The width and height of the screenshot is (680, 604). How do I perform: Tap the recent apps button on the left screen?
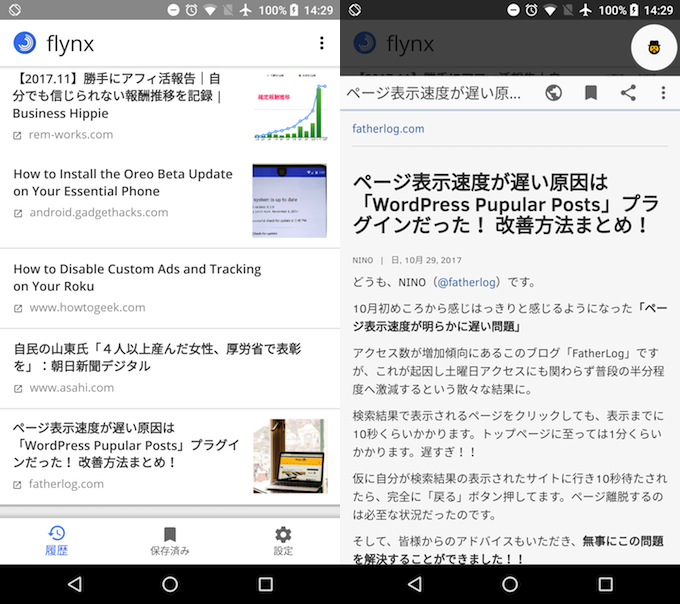(265, 584)
